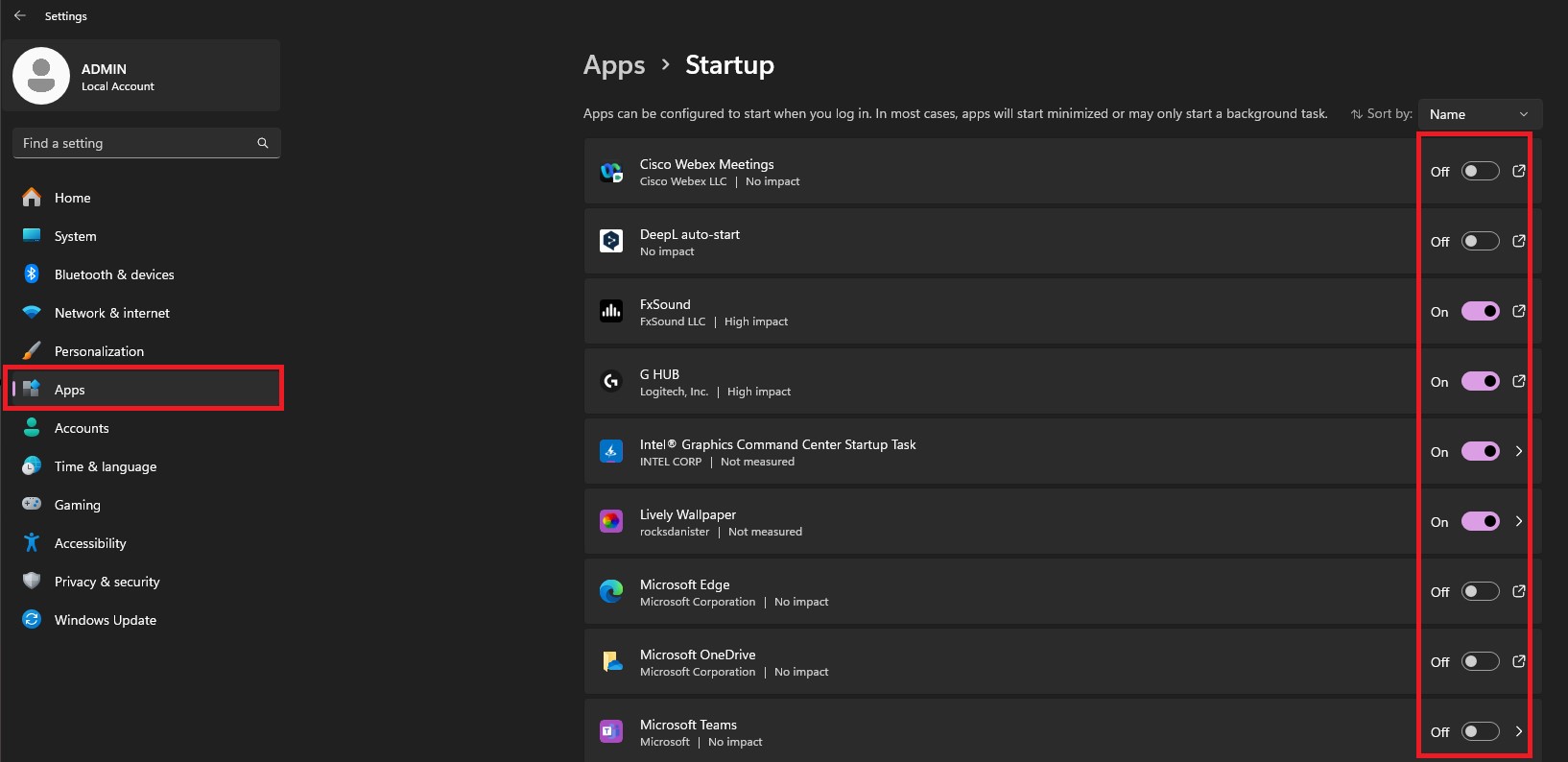Click the back arrow in Settings
Image resolution: width=1568 pixels, height=762 pixels.
click(19, 15)
